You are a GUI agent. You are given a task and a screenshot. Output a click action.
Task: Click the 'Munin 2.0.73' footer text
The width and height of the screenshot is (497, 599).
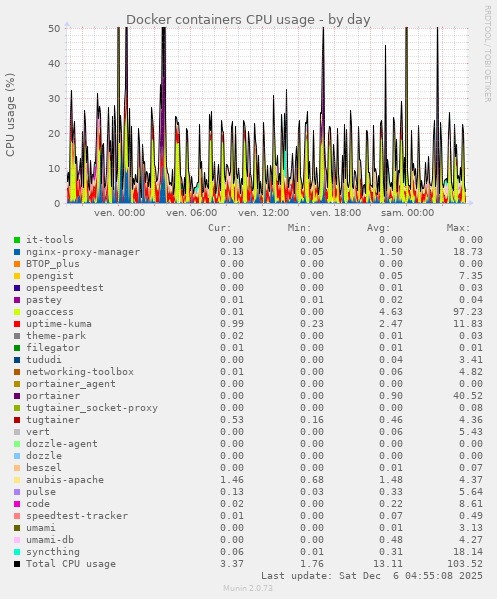coord(248,588)
